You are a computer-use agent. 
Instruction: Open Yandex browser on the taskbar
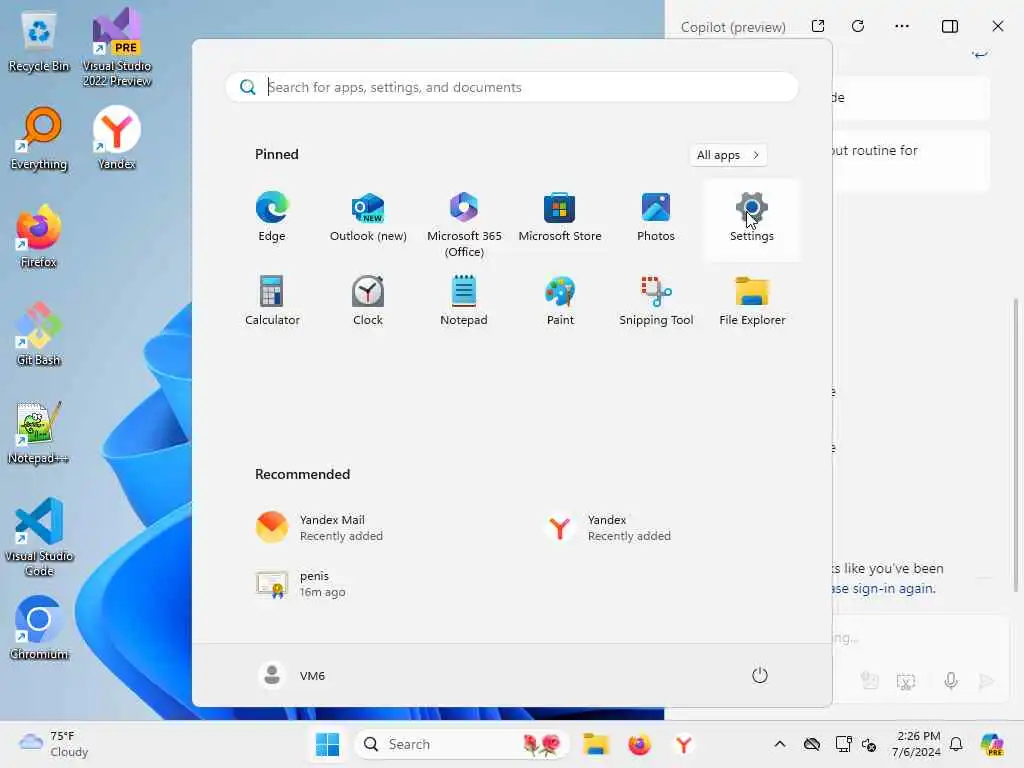tap(684, 744)
